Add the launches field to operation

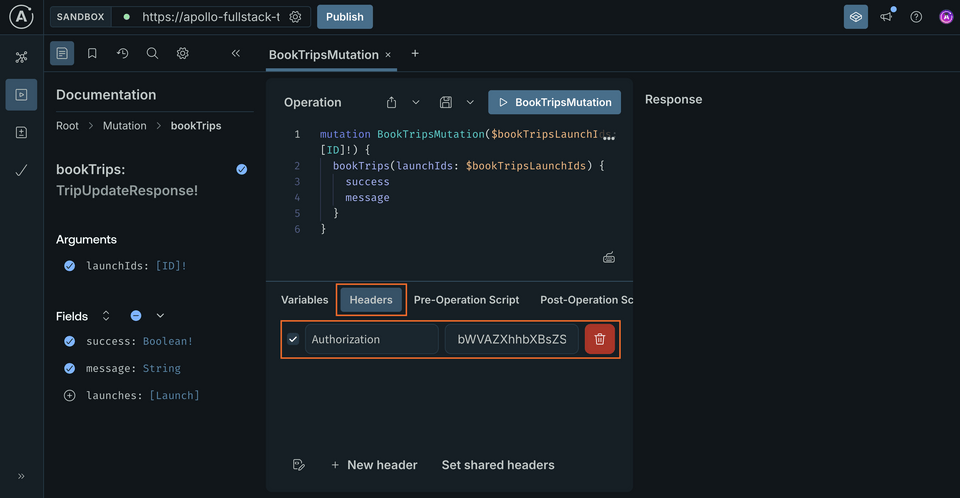point(70,395)
